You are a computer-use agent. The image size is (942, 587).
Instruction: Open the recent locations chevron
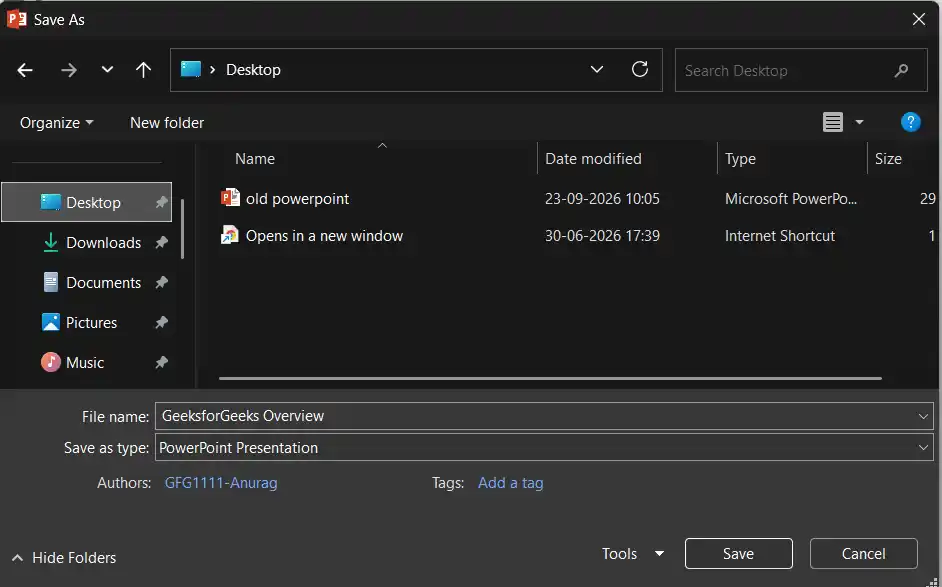107,70
